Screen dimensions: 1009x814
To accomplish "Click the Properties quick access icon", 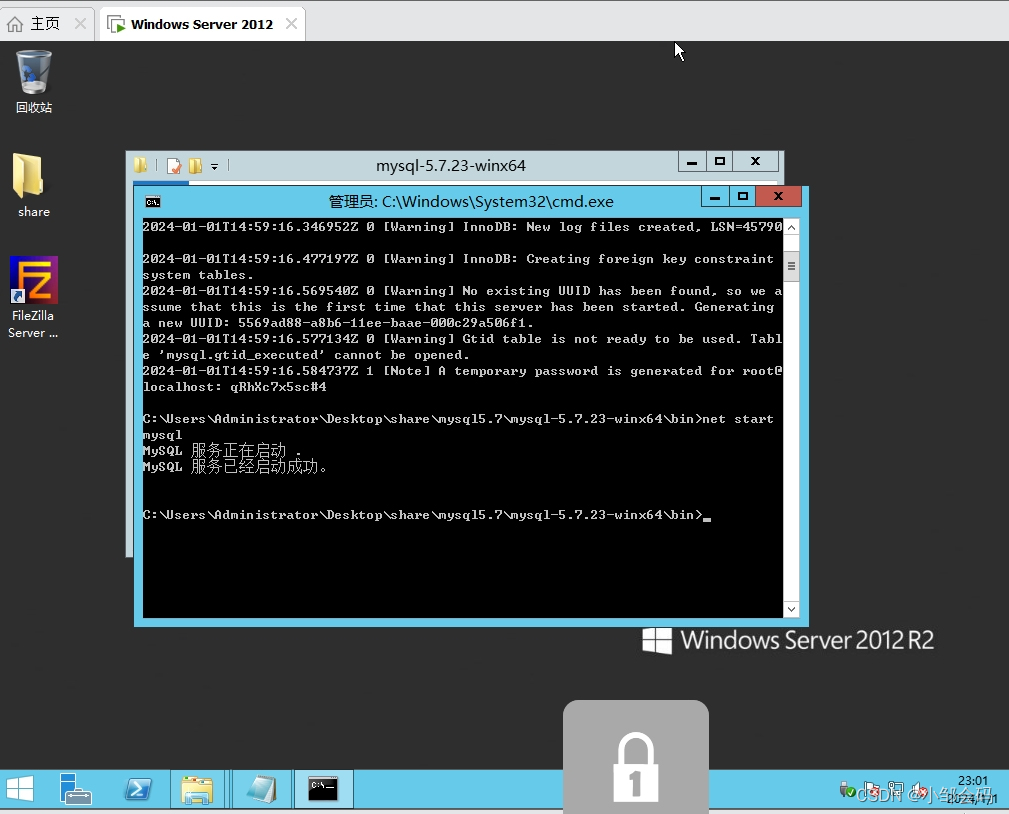I will click(x=174, y=166).
